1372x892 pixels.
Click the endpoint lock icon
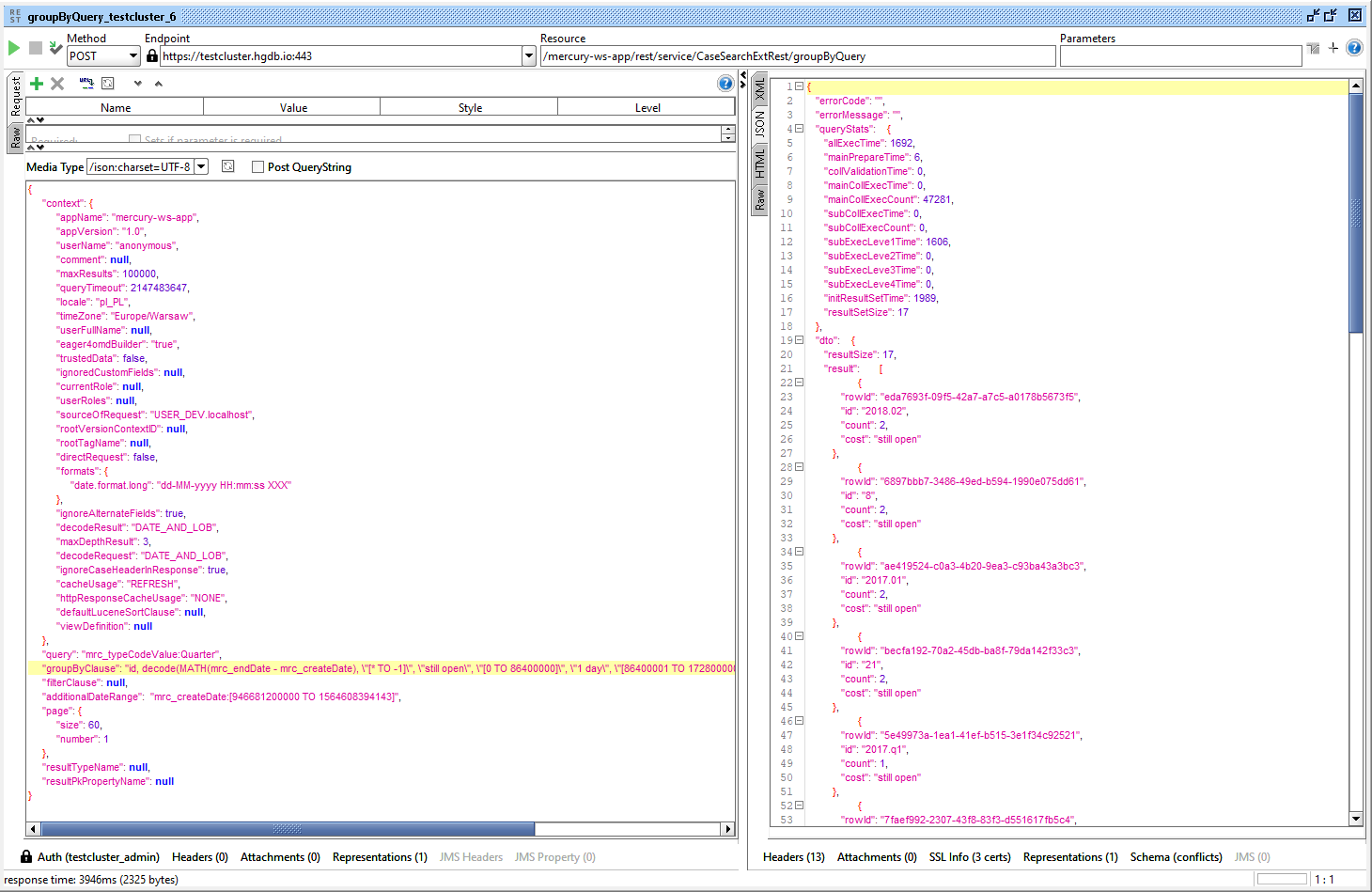click(152, 55)
